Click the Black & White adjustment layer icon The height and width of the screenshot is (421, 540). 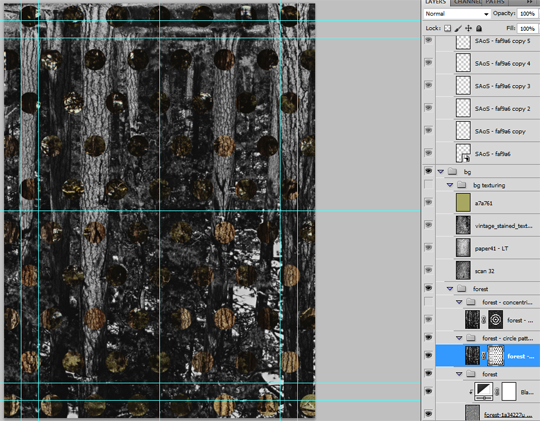coord(484,391)
